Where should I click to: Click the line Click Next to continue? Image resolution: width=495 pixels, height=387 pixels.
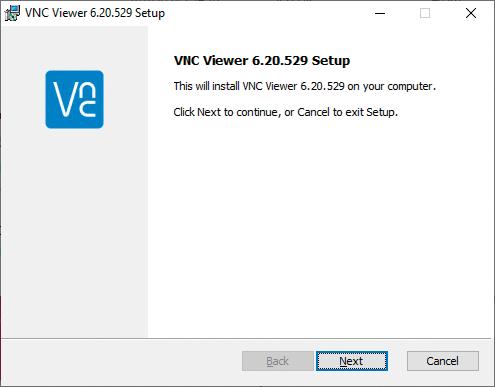tap(286, 112)
